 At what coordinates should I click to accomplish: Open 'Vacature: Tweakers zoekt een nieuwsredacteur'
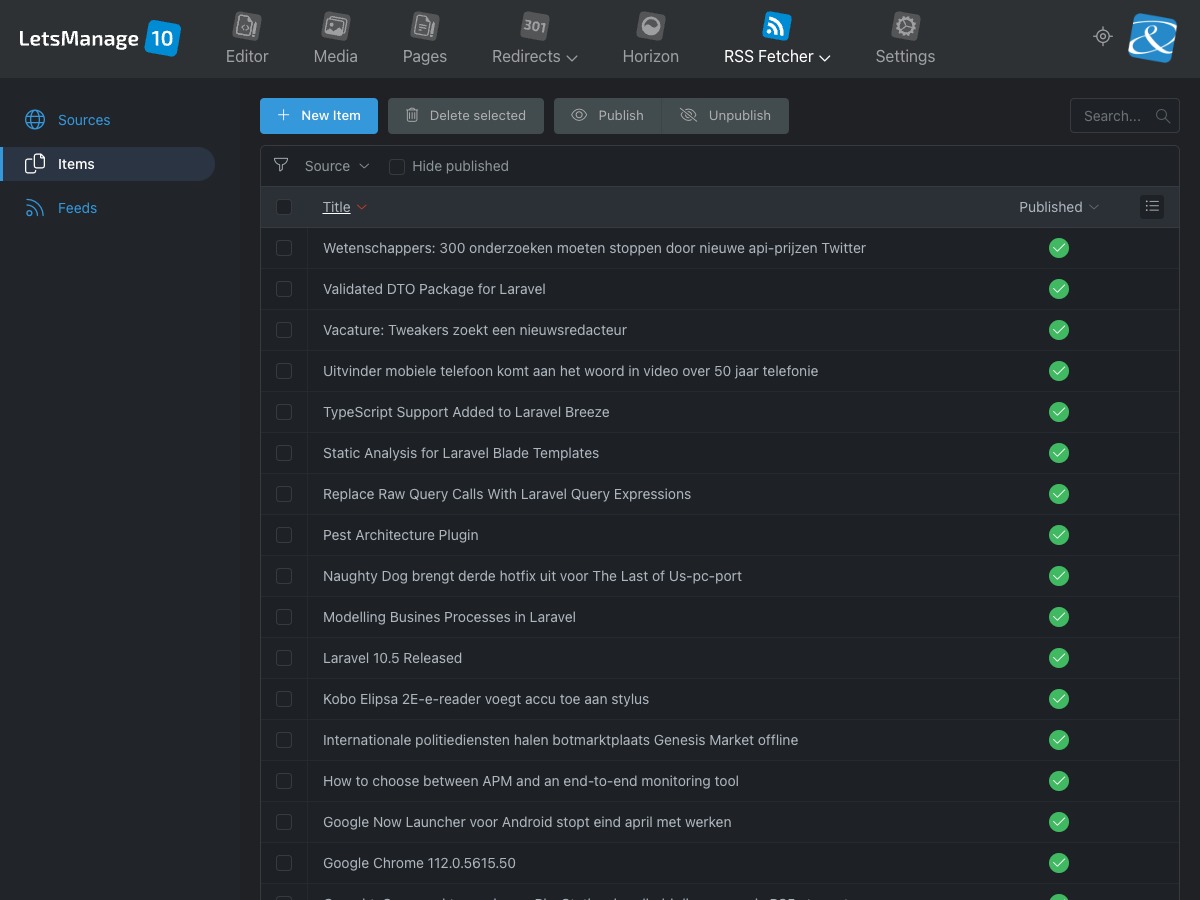pos(475,330)
